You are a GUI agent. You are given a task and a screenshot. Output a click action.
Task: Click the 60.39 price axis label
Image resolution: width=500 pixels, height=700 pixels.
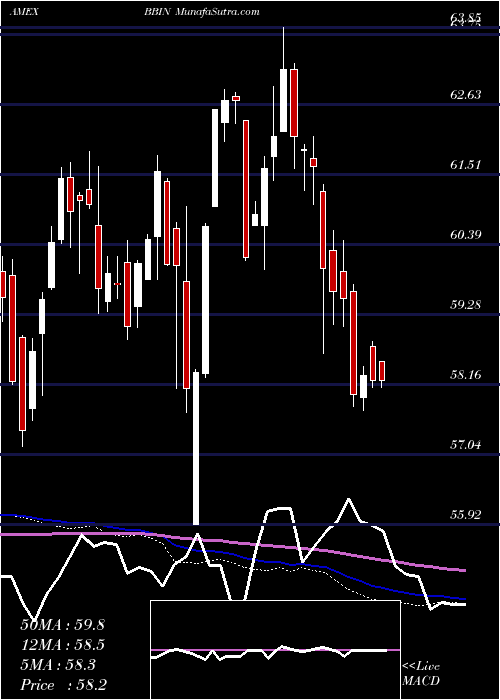[466, 234]
